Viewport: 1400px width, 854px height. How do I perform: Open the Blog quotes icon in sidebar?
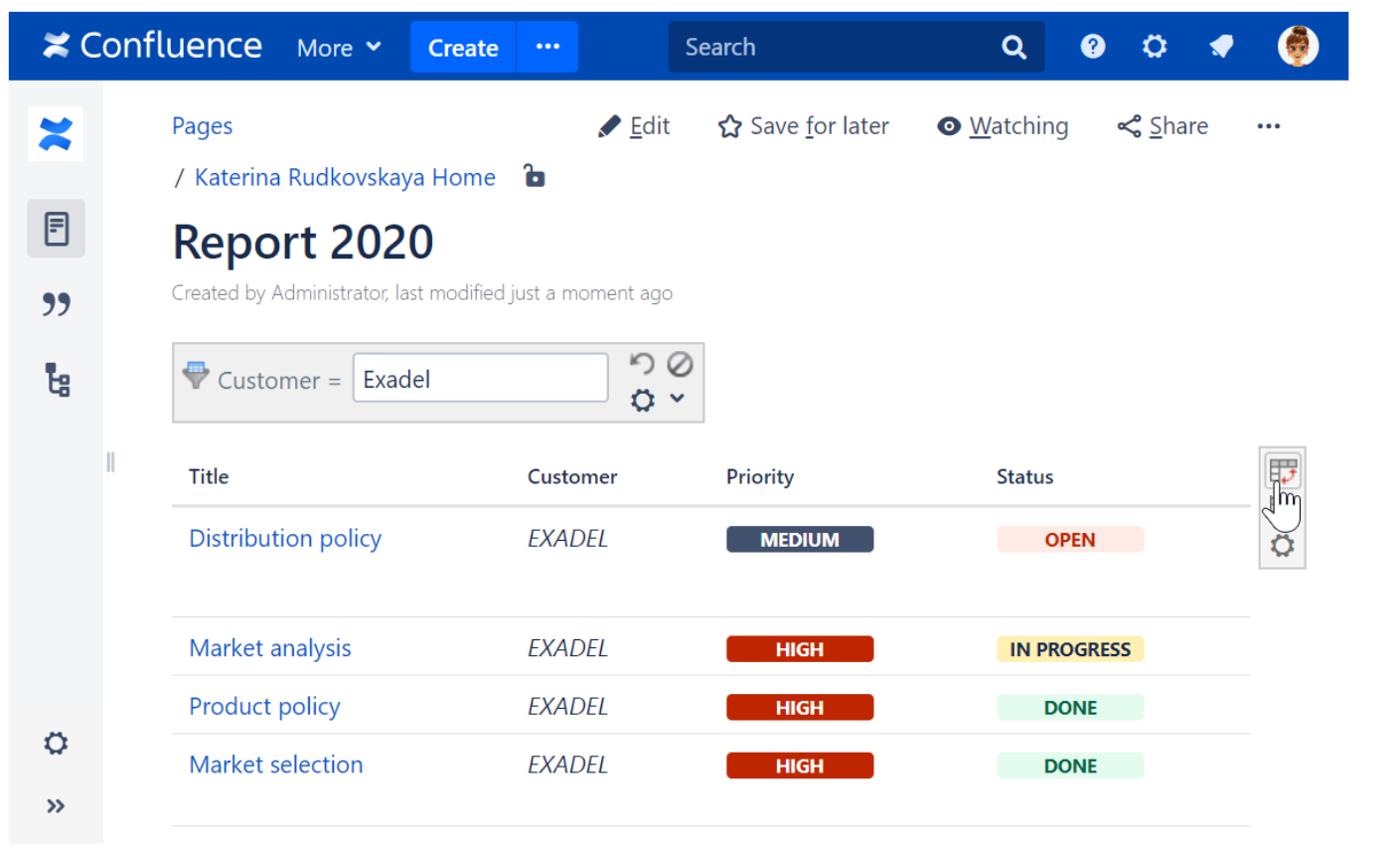coord(57,304)
